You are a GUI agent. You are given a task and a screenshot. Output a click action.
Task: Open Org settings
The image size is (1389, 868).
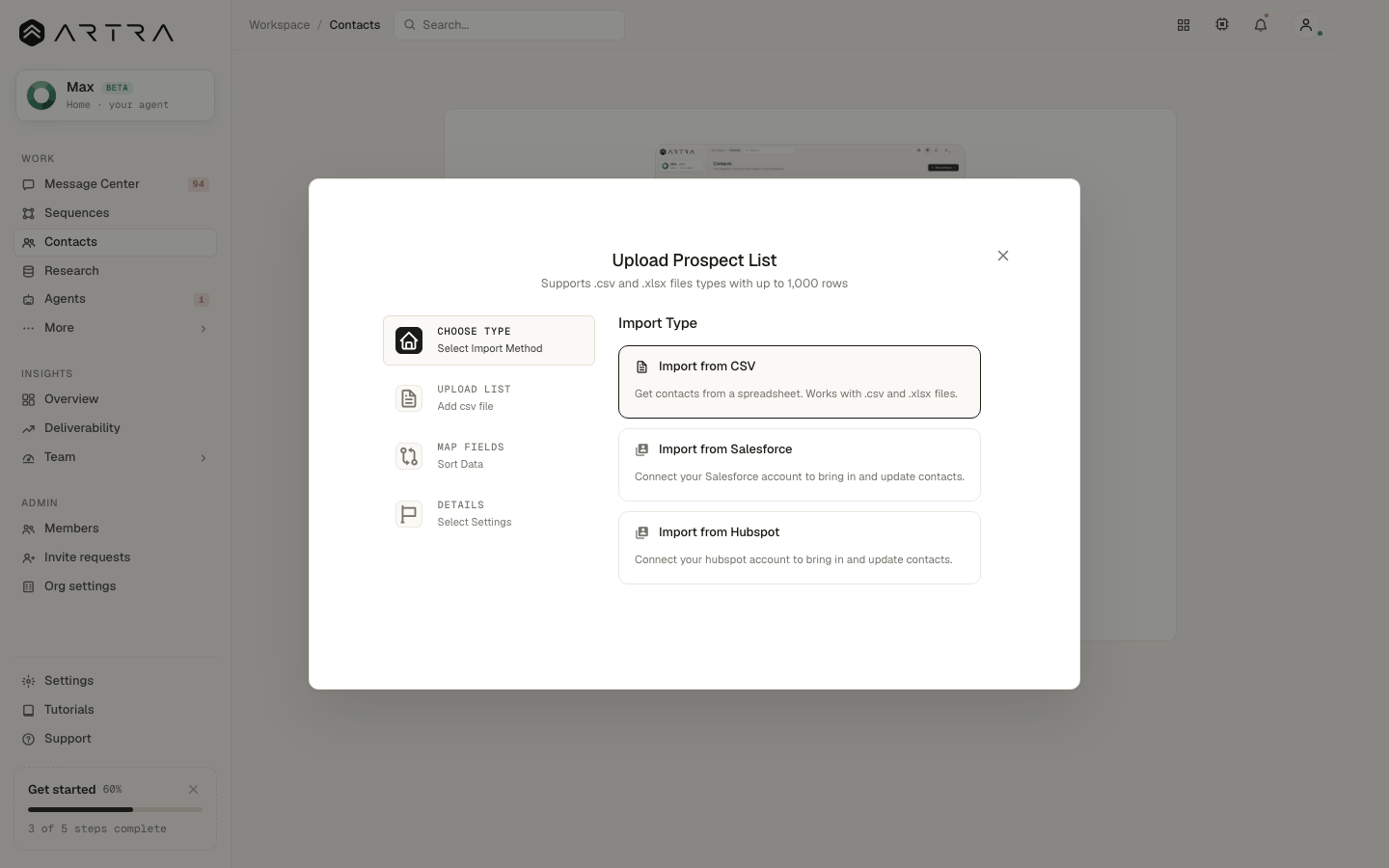coord(115,586)
